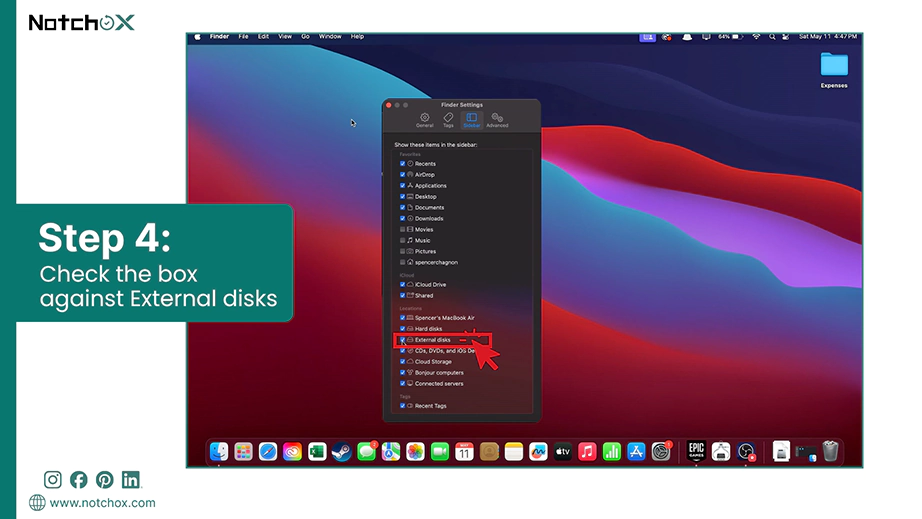Launch Maps from the Dock
The width and height of the screenshot is (922, 519).
coord(391,451)
